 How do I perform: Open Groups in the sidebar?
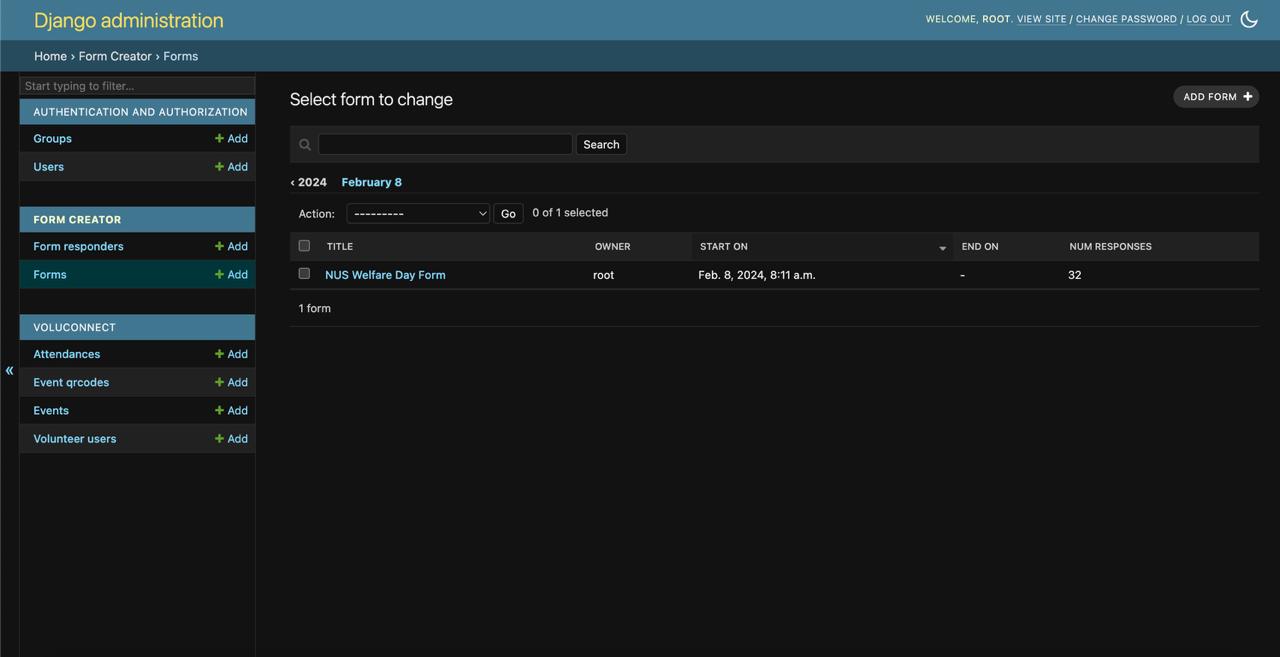[52, 139]
